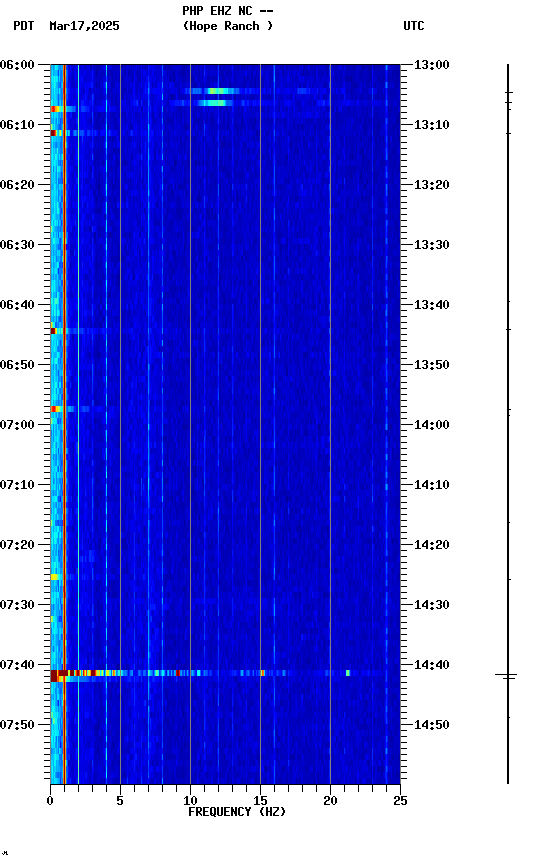This screenshot has height=864, width=552.
Task: Click the 06:10 PDT time label
Action: [x=17, y=125]
